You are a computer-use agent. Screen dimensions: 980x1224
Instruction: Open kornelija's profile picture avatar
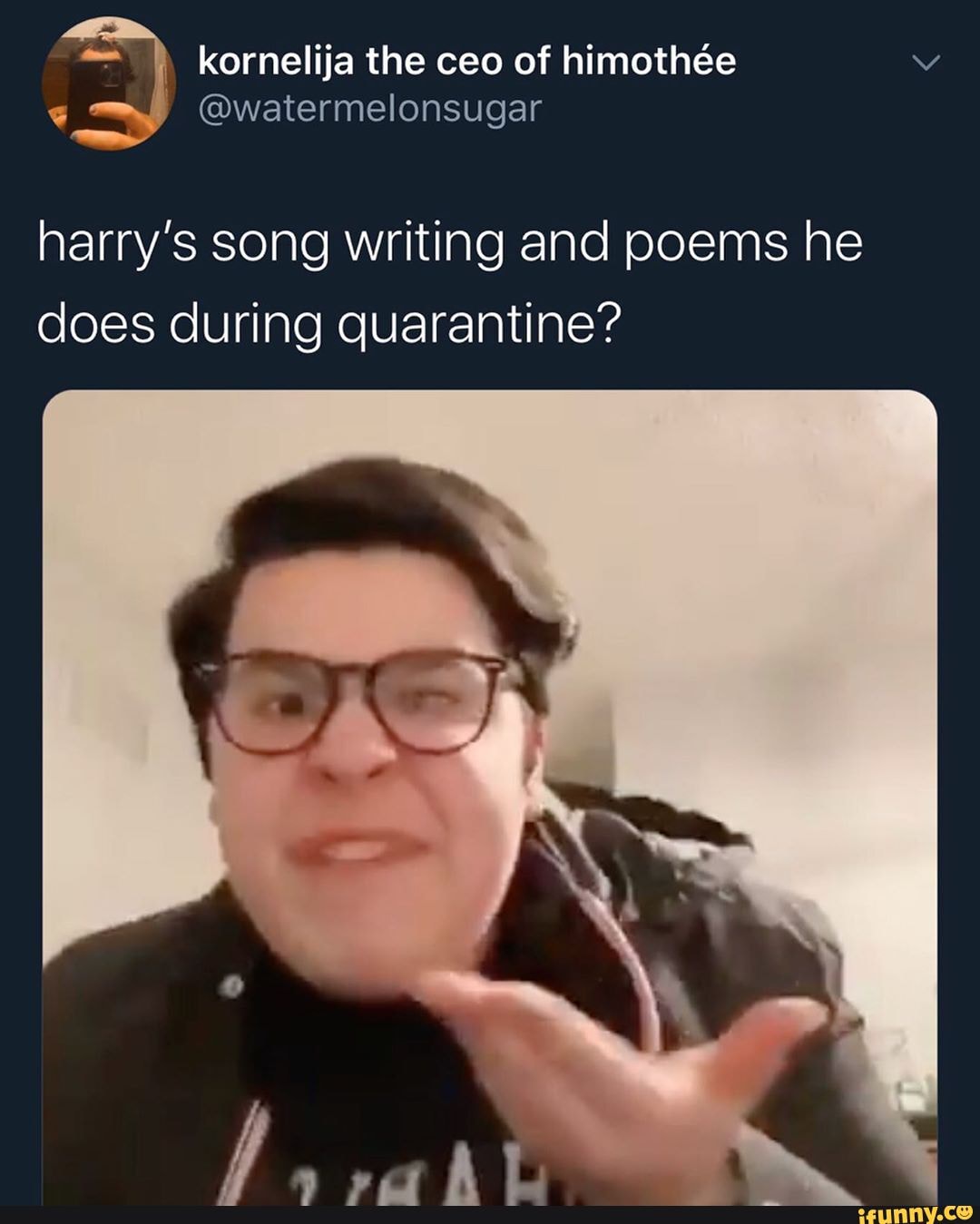point(107,84)
